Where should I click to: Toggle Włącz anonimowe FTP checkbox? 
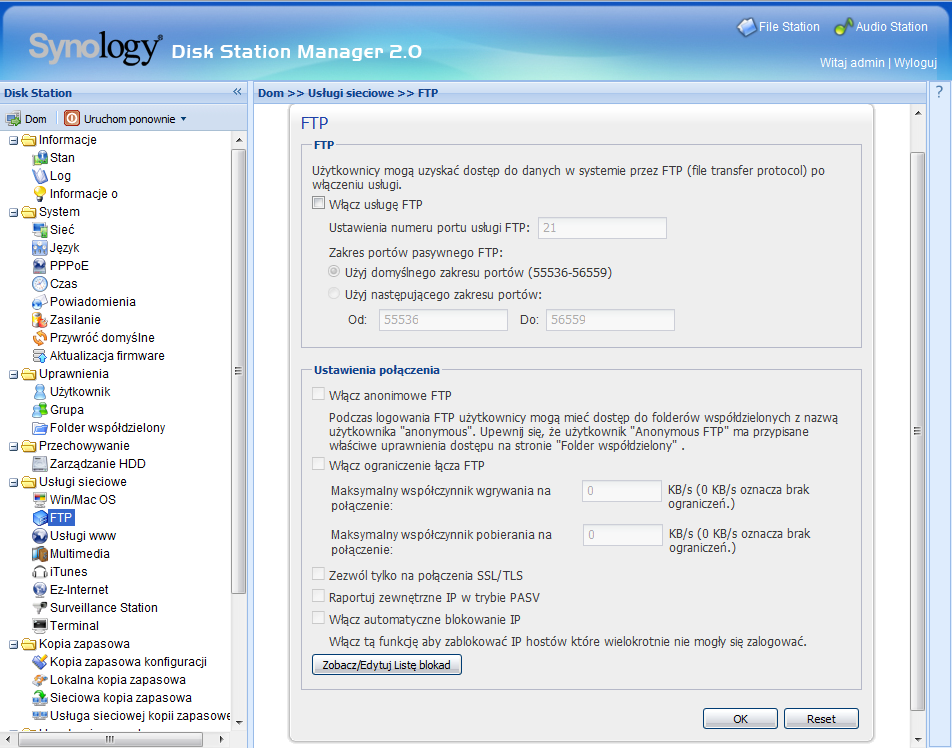[x=319, y=394]
